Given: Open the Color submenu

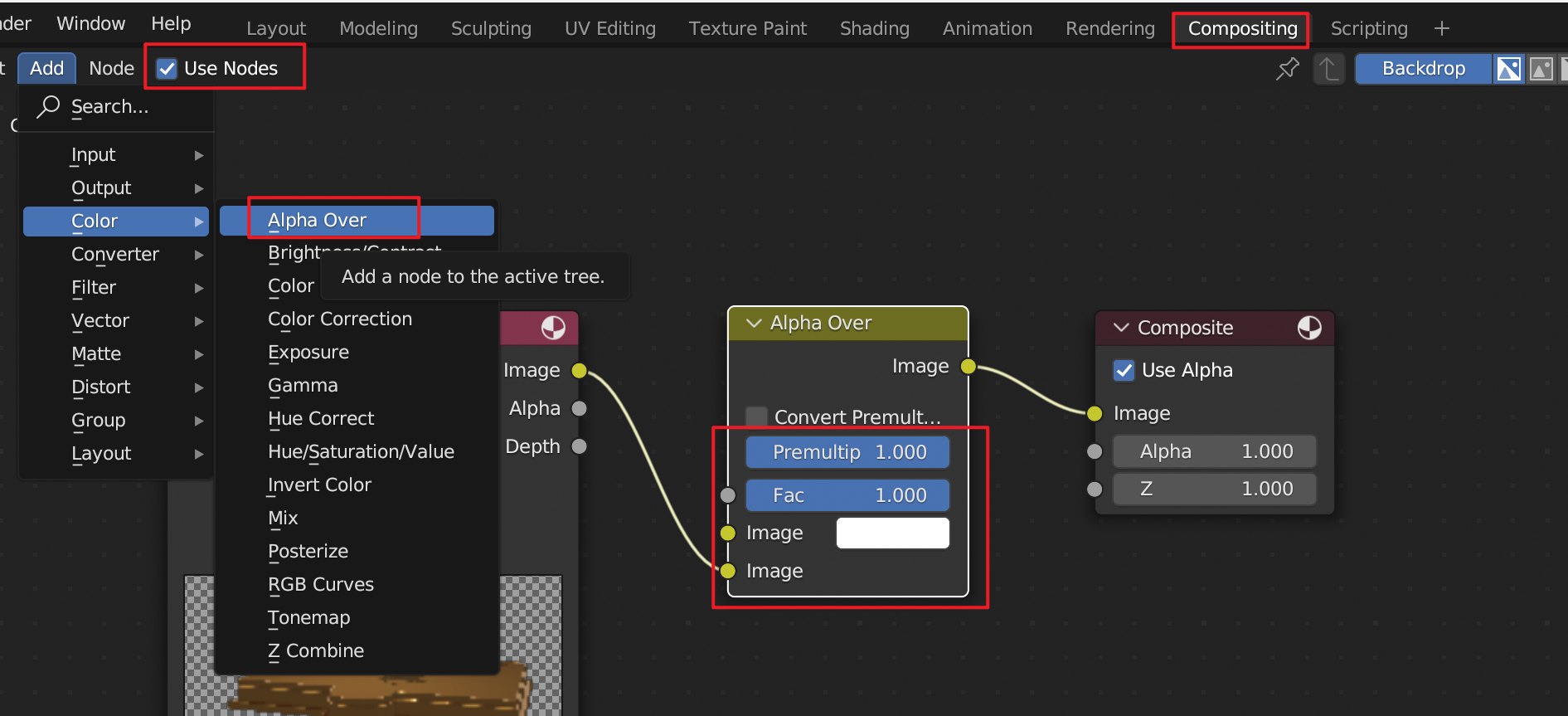Looking at the screenshot, I should coord(116,222).
